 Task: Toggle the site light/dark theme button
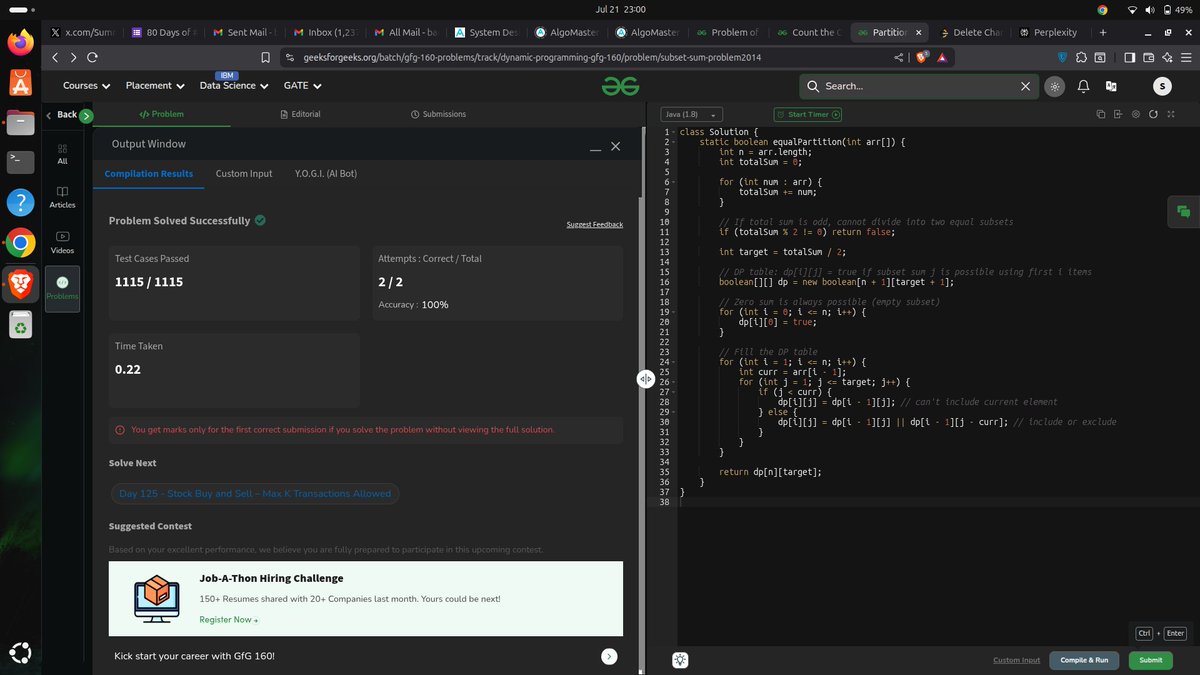point(1054,86)
